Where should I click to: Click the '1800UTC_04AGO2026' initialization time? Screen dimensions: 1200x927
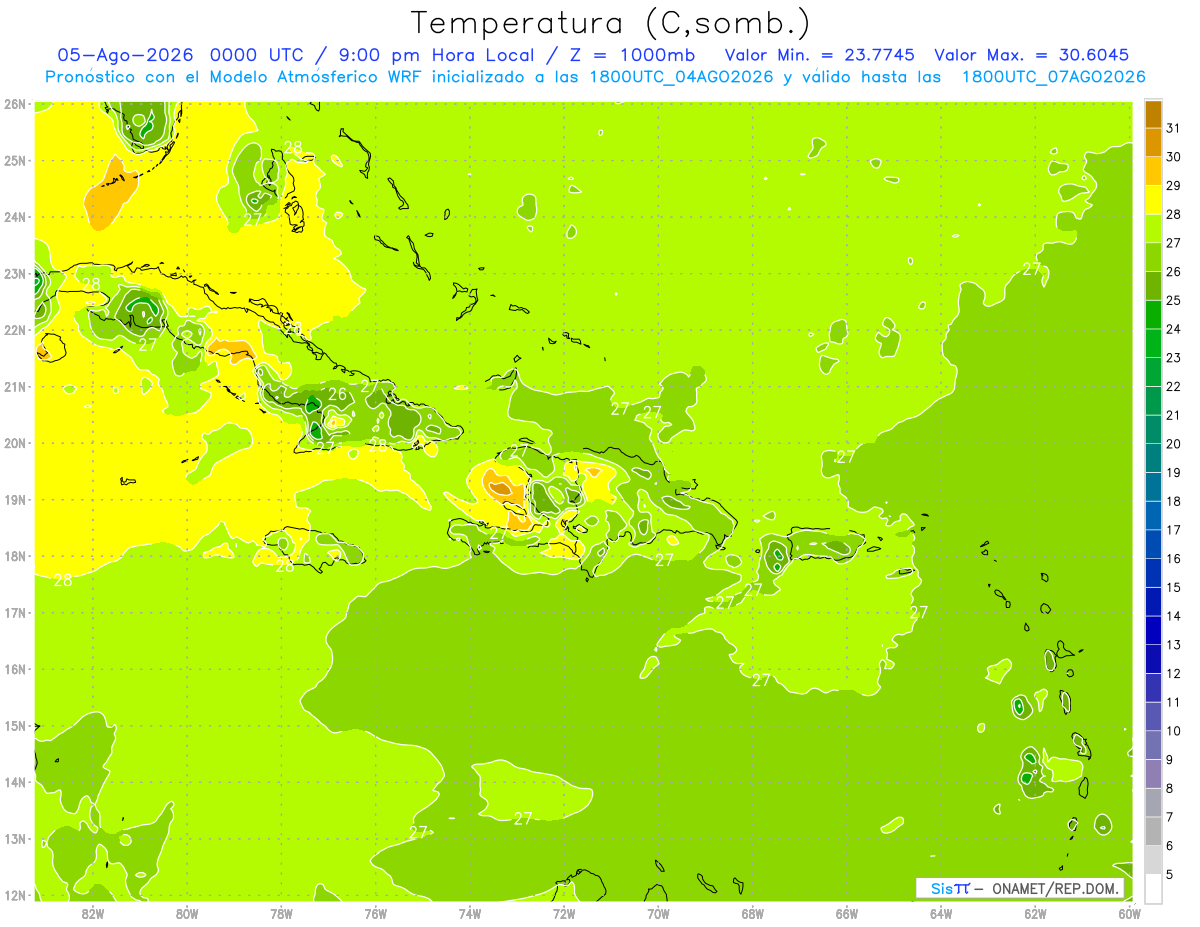point(682,77)
